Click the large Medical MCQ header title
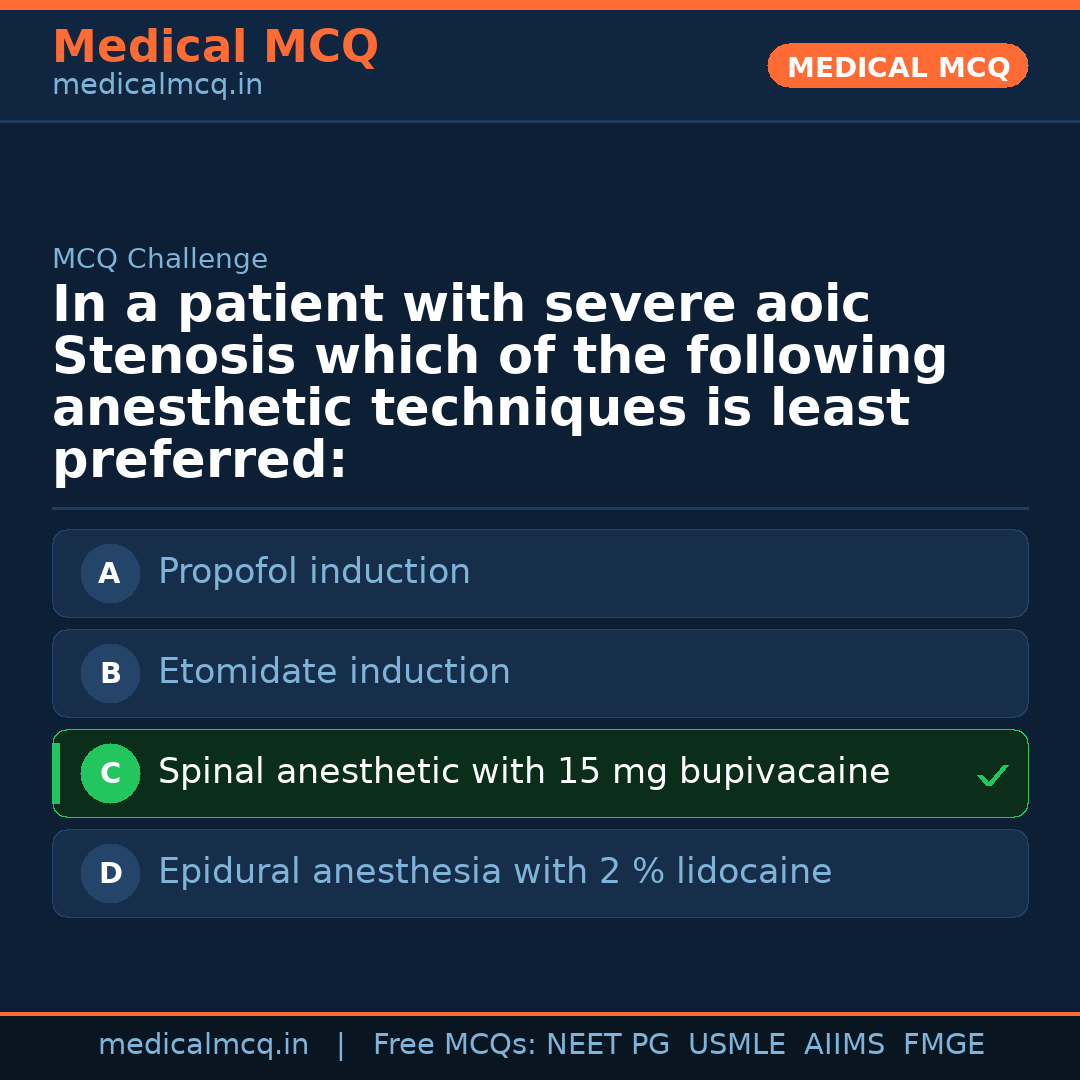This screenshot has width=1080, height=1080. coord(215,47)
